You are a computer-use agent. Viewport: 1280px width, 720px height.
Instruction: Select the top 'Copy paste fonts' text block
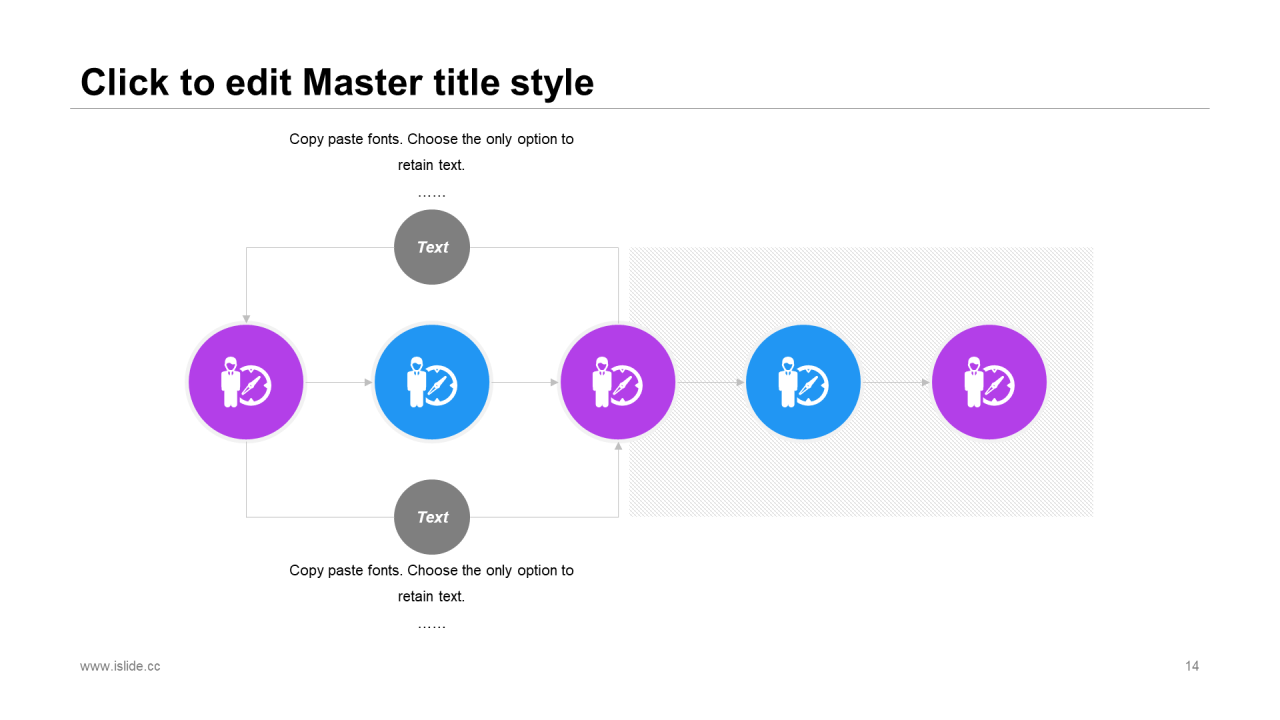click(x=431, y=152)
